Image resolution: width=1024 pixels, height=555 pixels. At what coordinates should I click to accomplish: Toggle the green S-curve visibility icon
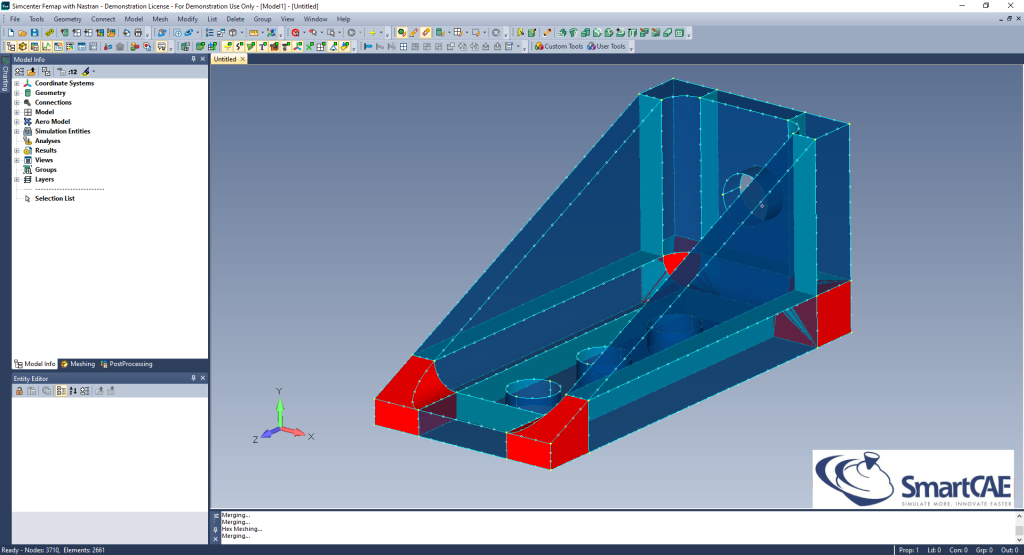pyautogui.click(x=238, y=46)
